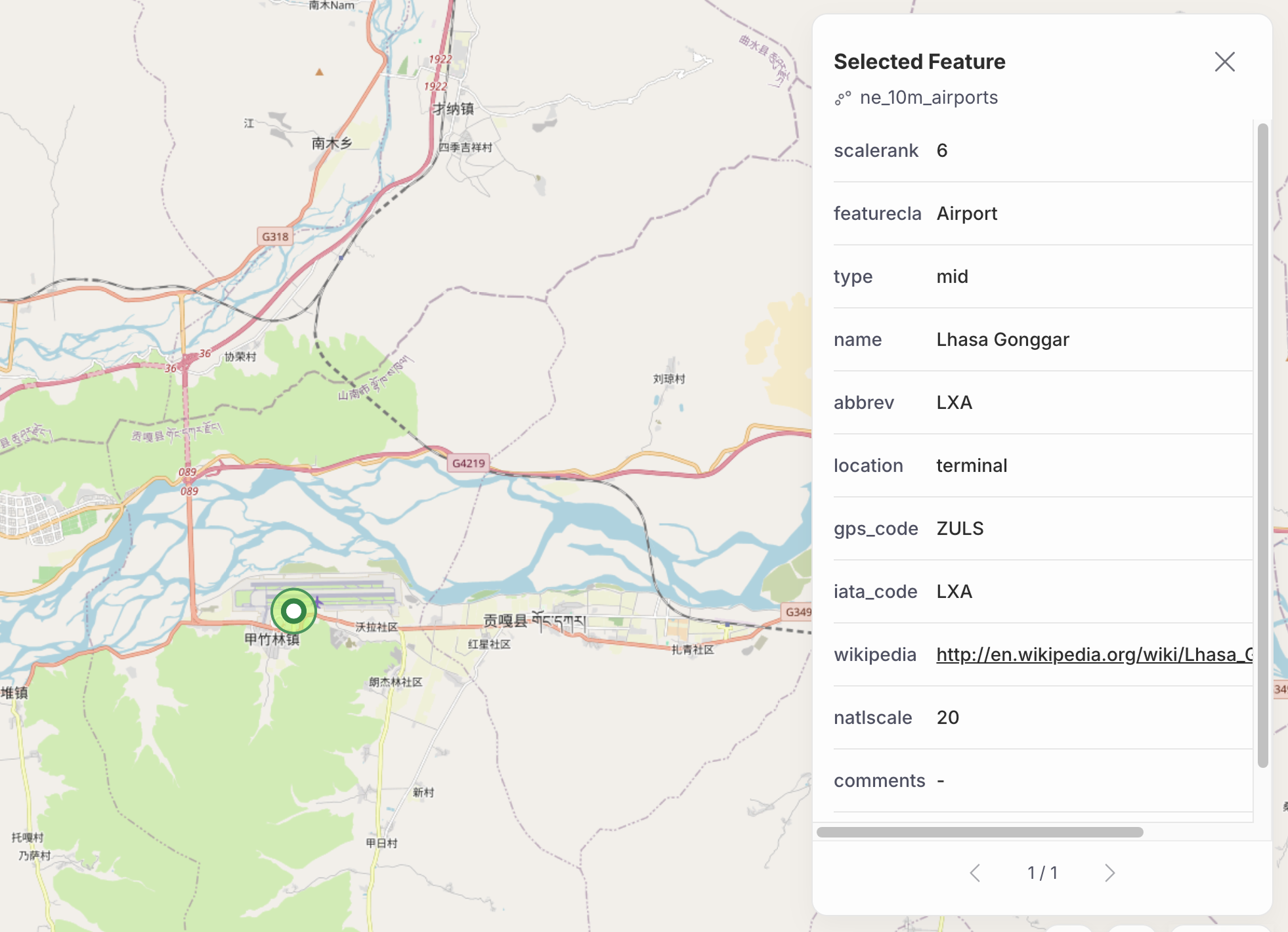Advance to next feature with right arrow

tap(1109, 872)
